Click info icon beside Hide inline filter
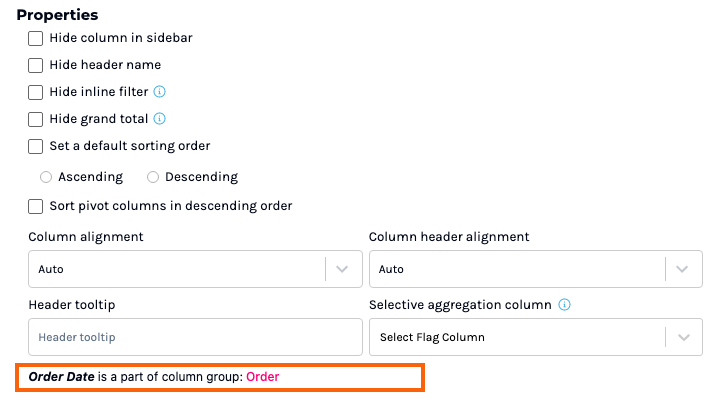The width and height of the screenshot is (716, 403). pos(159,92)
